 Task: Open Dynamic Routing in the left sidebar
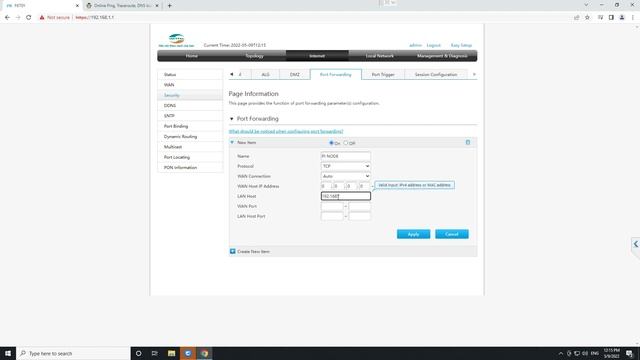pos(190,137)
